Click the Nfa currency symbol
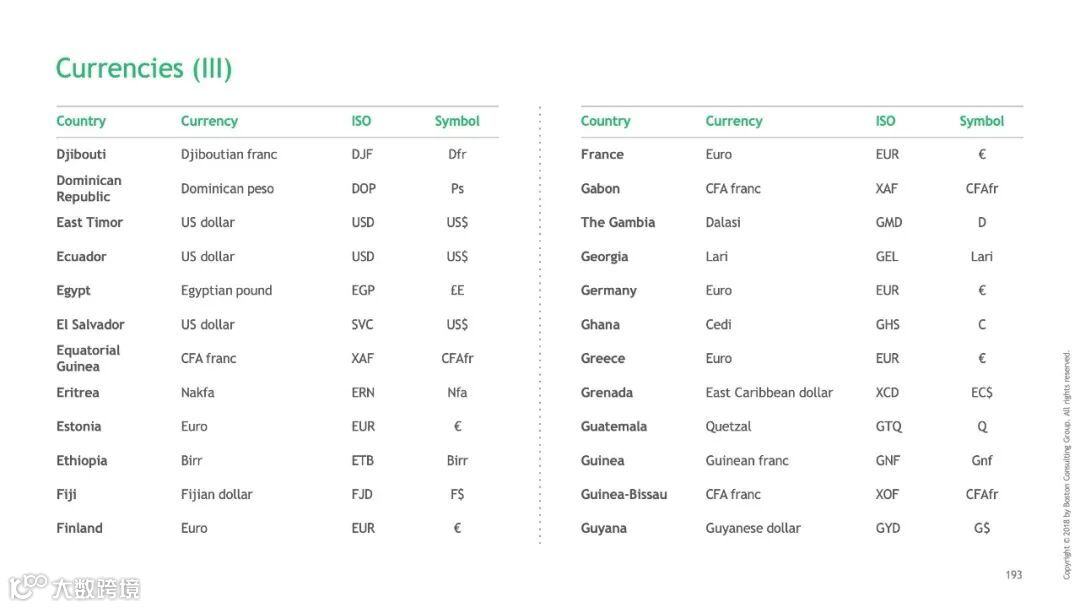 tap(457, 392)
